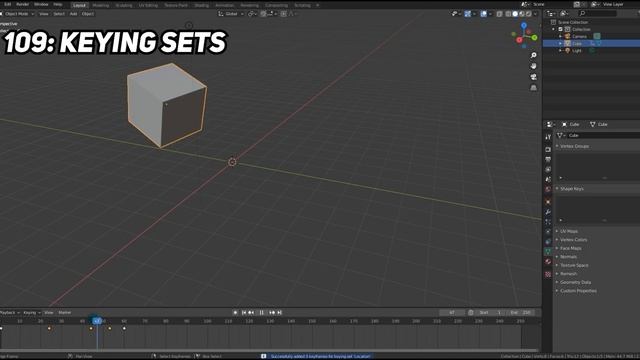
Task: Switch perspective/orthographic grid icon
Action: coord(533,88)
